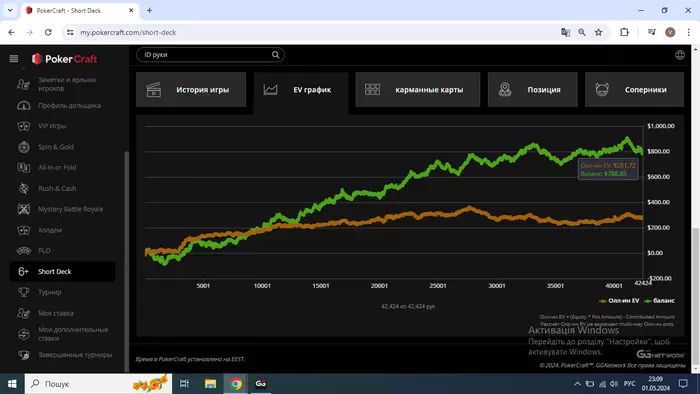Viewport: 700px width, 394px height.
Task: Toggle баланс series in legend
Action: pos(659,301)
